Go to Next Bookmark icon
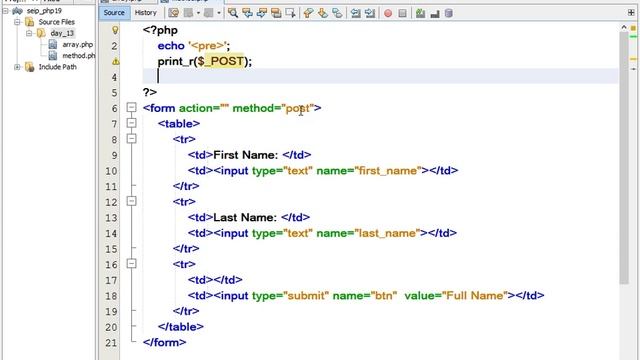The image size is (640, 360). [323, 13]
